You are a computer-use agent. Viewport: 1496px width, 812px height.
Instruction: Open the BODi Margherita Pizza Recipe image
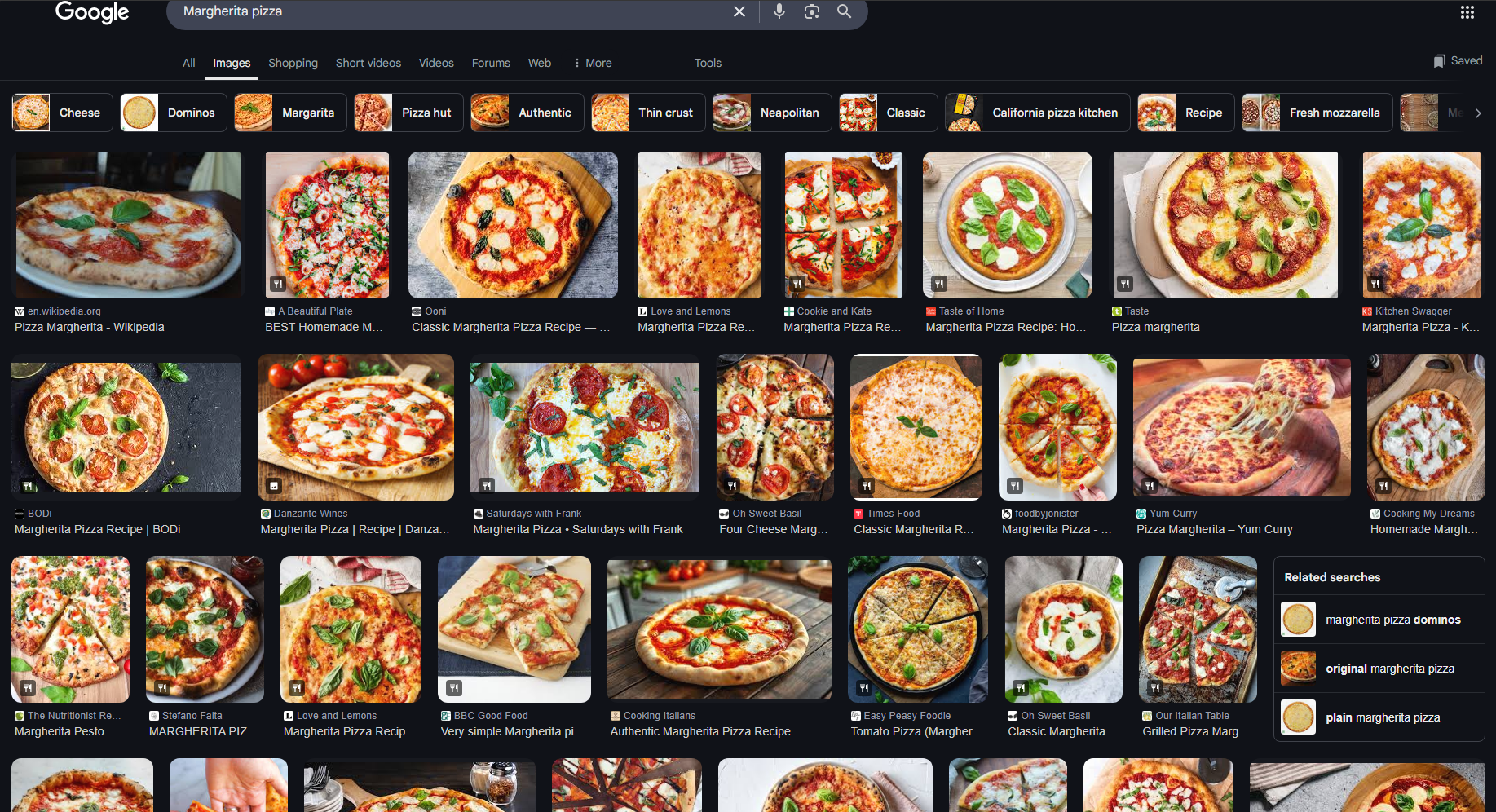tap(126, 427)
